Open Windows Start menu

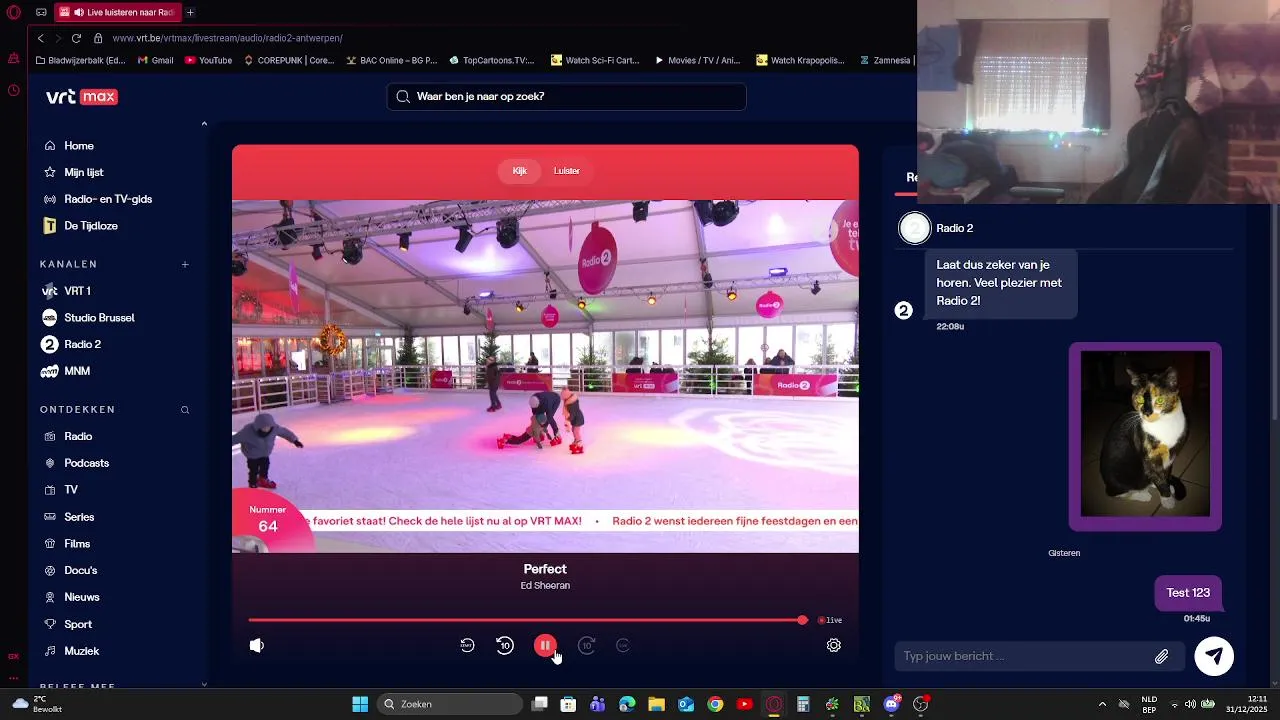(360, 704)
